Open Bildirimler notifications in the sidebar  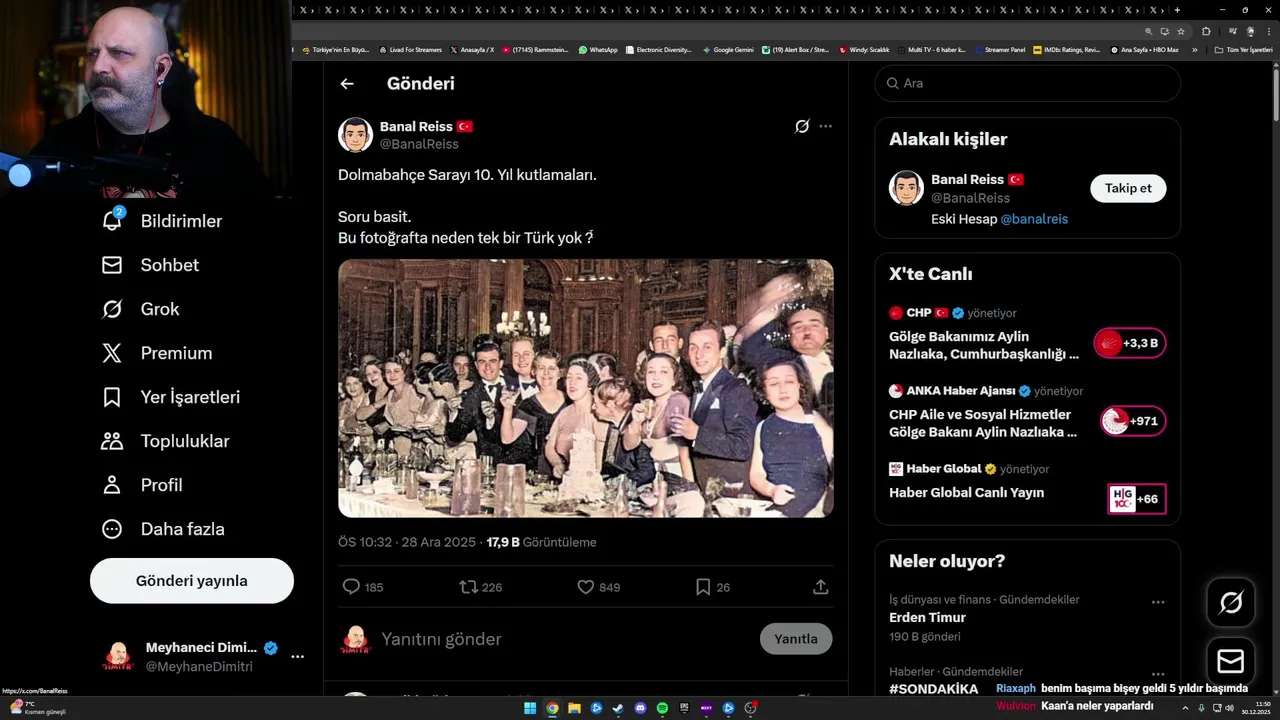click(x=162, y=221)
